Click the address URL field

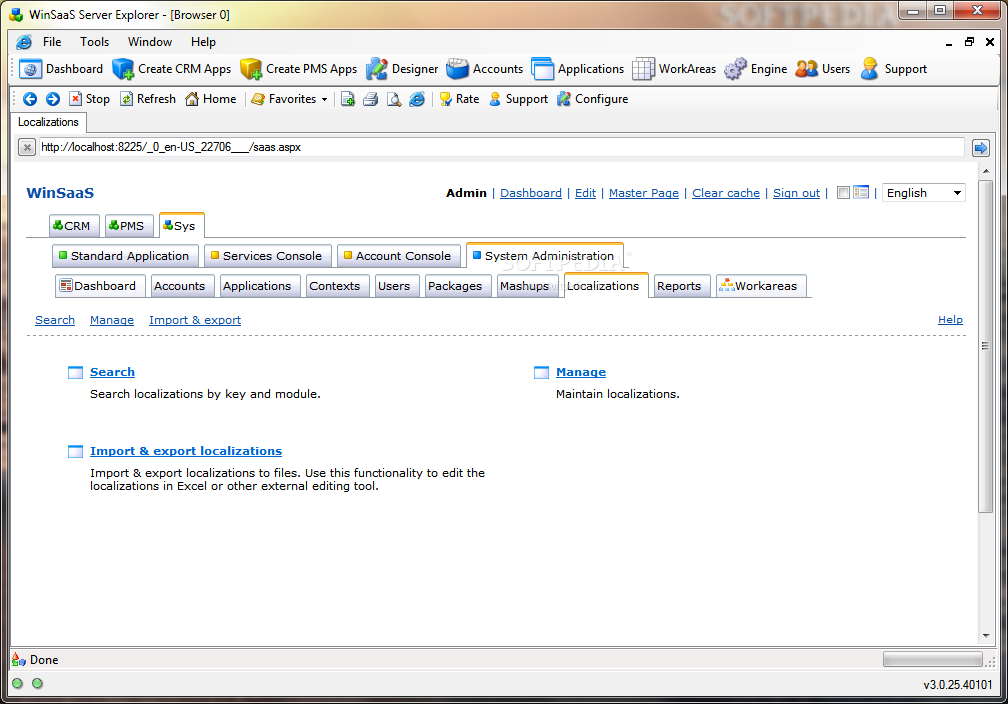click(501, 147)
